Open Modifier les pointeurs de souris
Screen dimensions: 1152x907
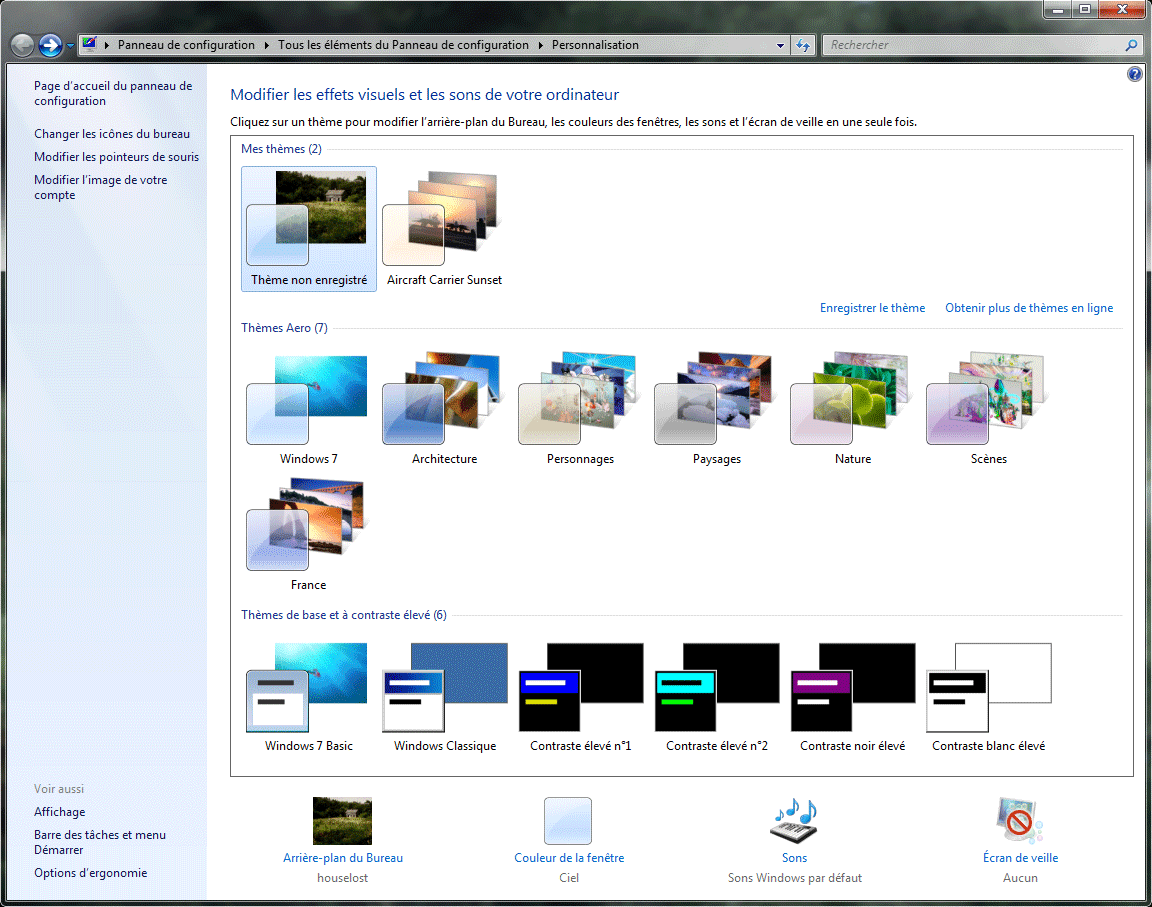pyautogui.click(x=116, y=156)
